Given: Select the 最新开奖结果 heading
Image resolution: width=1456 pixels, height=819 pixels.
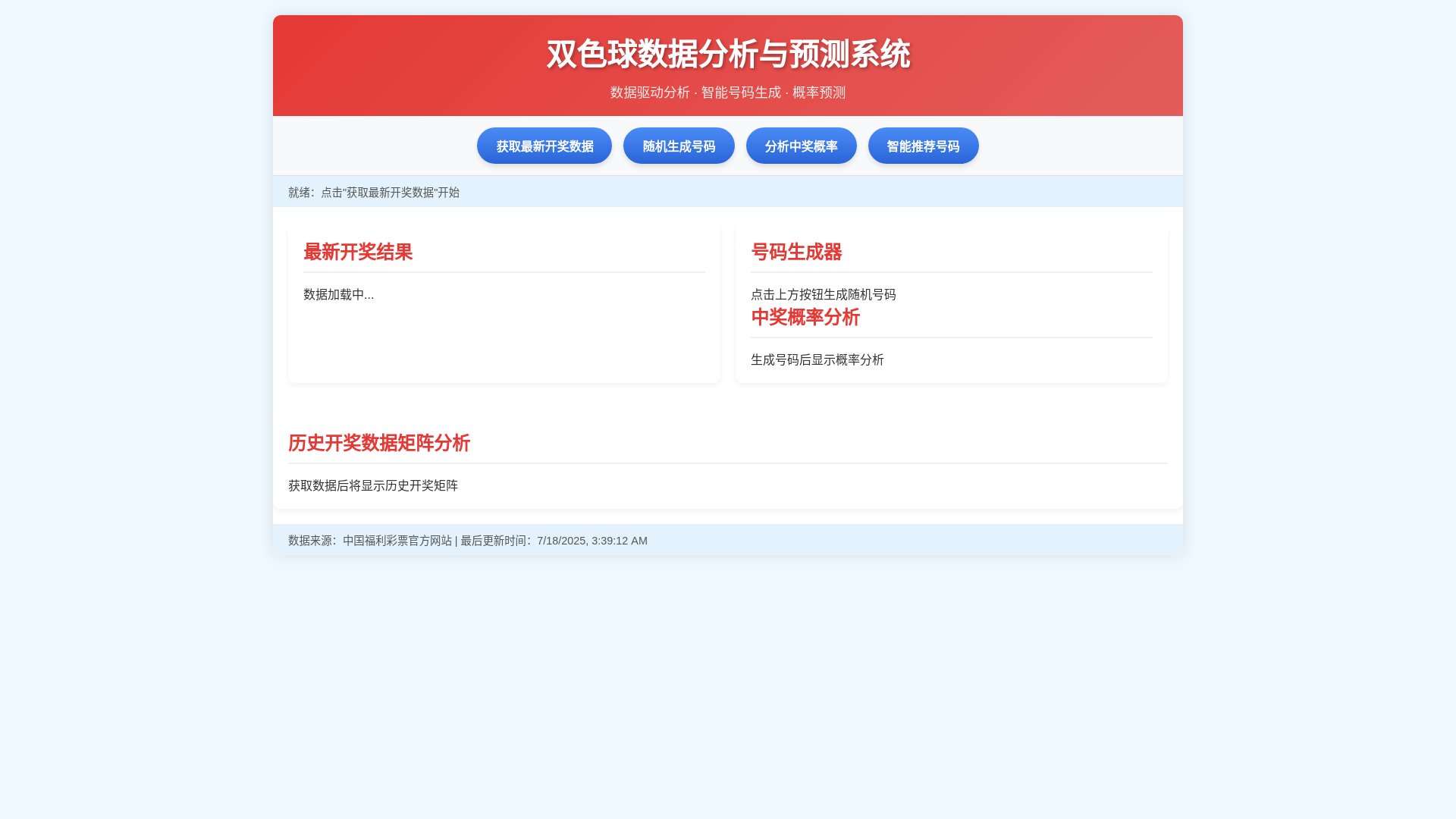Looking at the screenshot, I should coord(358,252).
